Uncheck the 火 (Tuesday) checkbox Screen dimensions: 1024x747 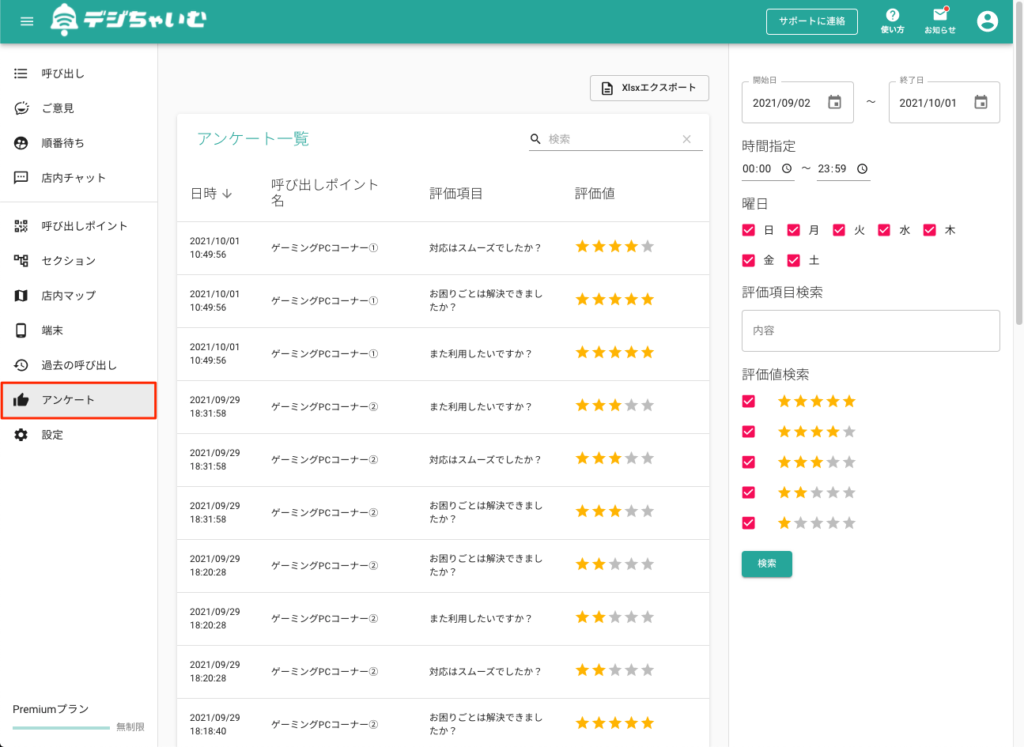[x=839, y=230]
